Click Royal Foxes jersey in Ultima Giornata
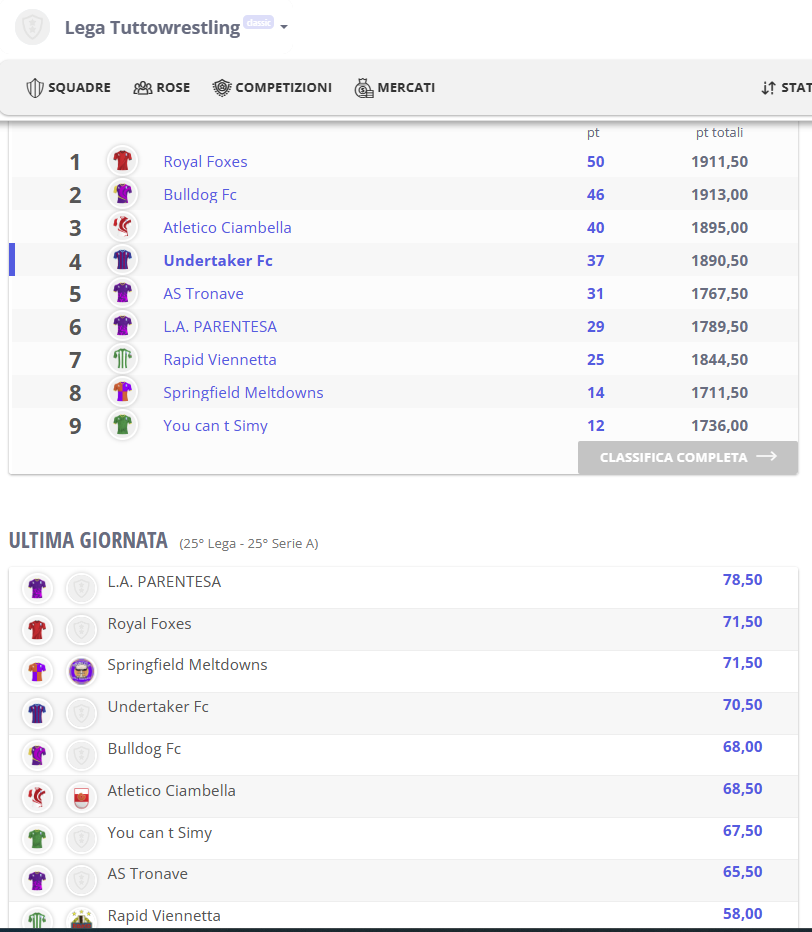The image size is (812, 932). coord(37,629)
